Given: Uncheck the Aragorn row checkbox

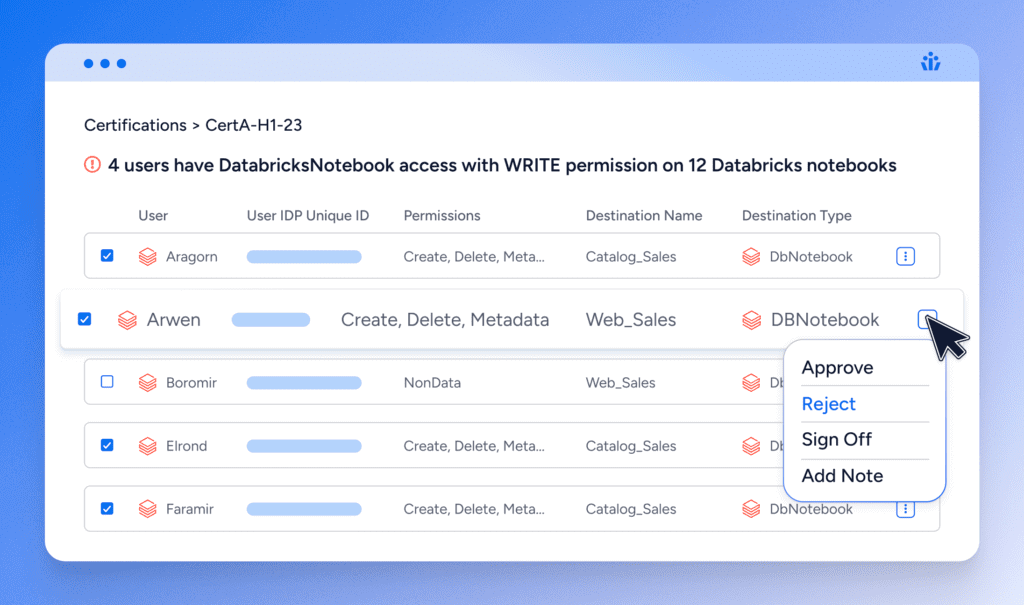Looking at the screenshot, I should [x=107, y=257].
